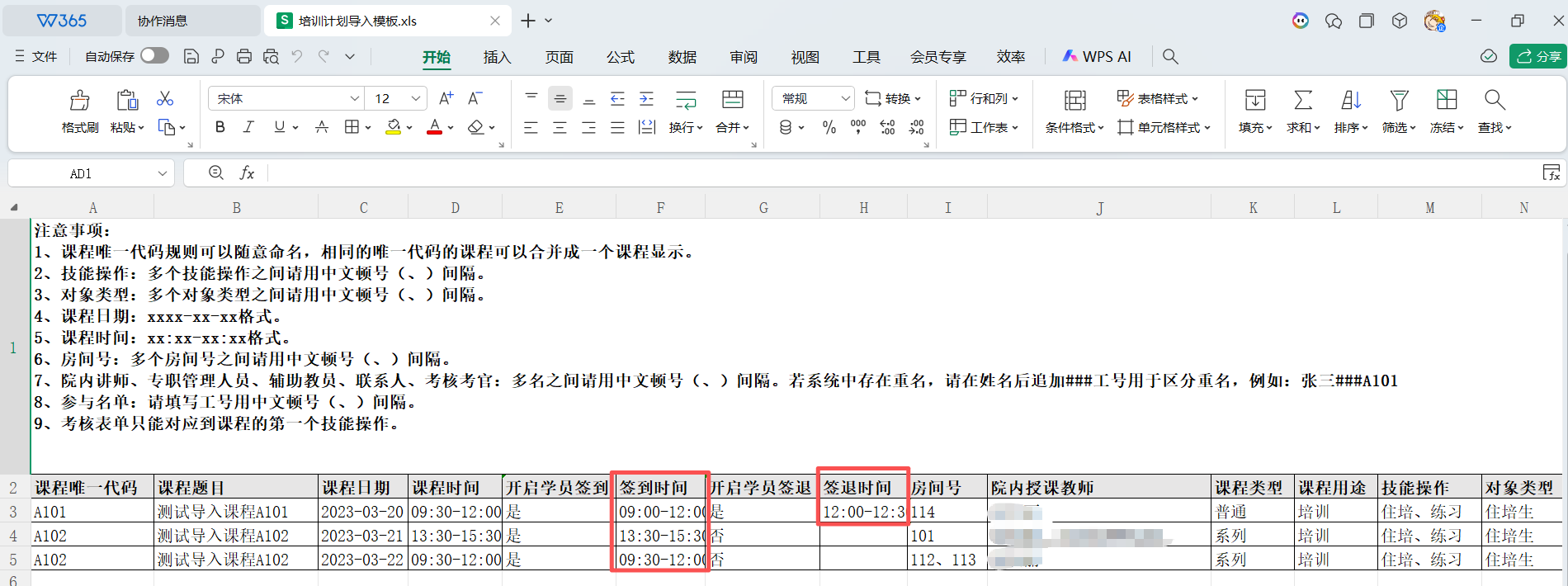Click the 粘贴 paste icon

coord(127,101)
